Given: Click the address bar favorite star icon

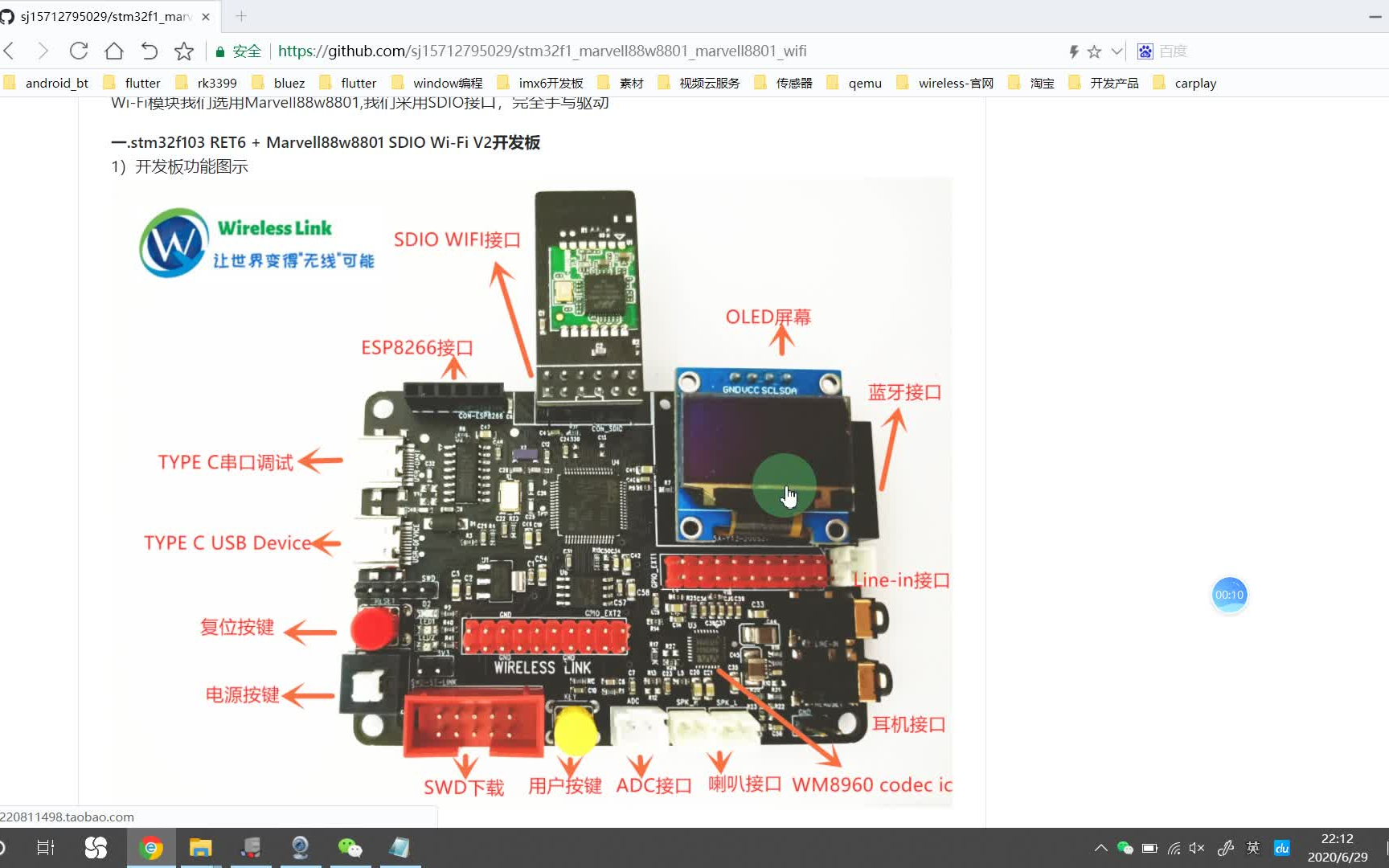Looking at the screenshot, I should 1094,51.
